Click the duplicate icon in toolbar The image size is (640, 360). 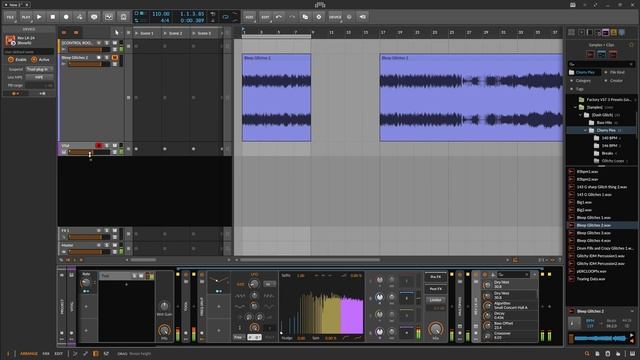coord(305,17)
